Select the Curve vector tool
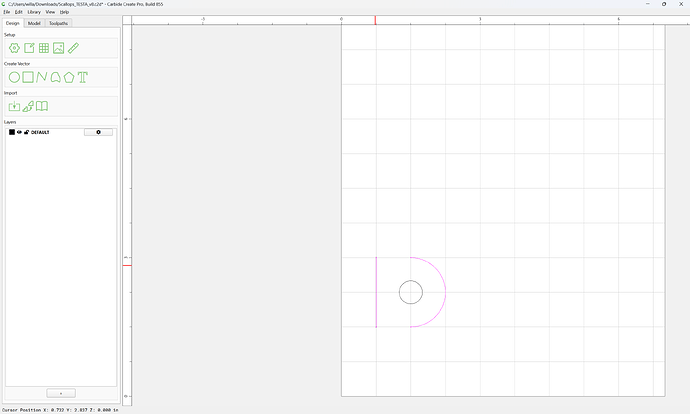This screenshot has height=414, width=690. [55, 77]
